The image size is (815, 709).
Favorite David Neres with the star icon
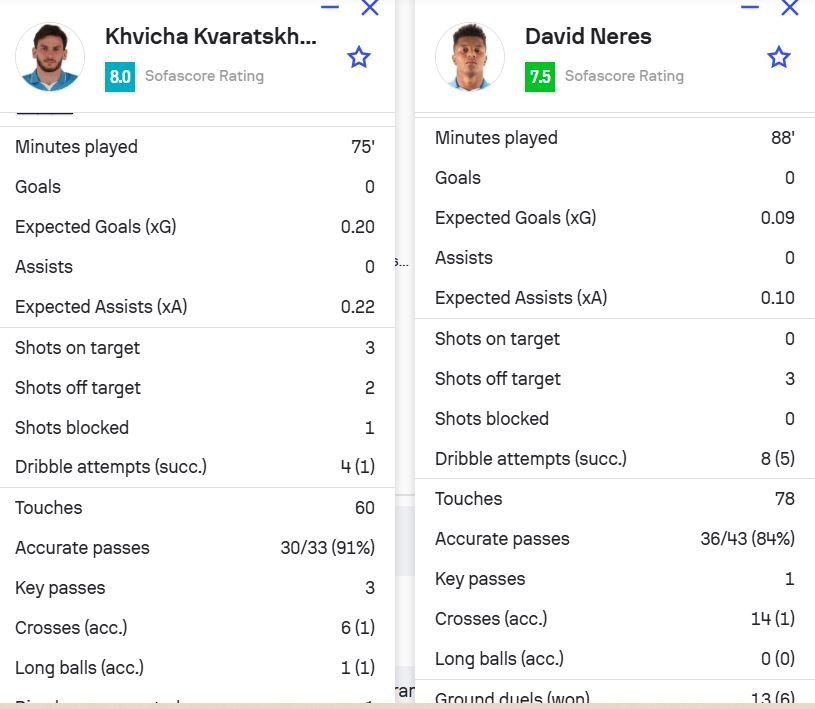click(779, 57)
